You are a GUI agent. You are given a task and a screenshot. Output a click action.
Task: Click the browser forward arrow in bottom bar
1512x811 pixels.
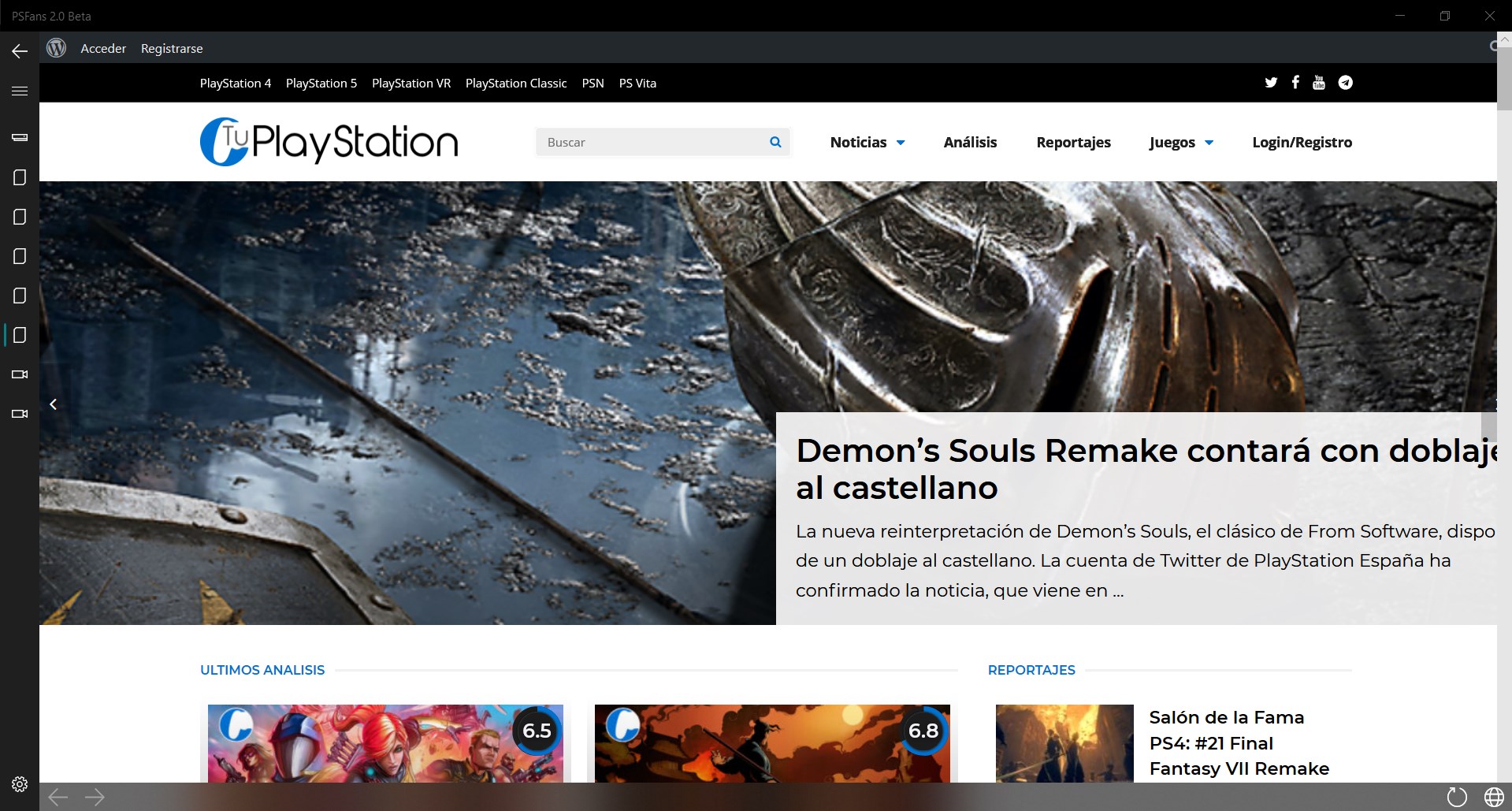[x=95, y=797]
